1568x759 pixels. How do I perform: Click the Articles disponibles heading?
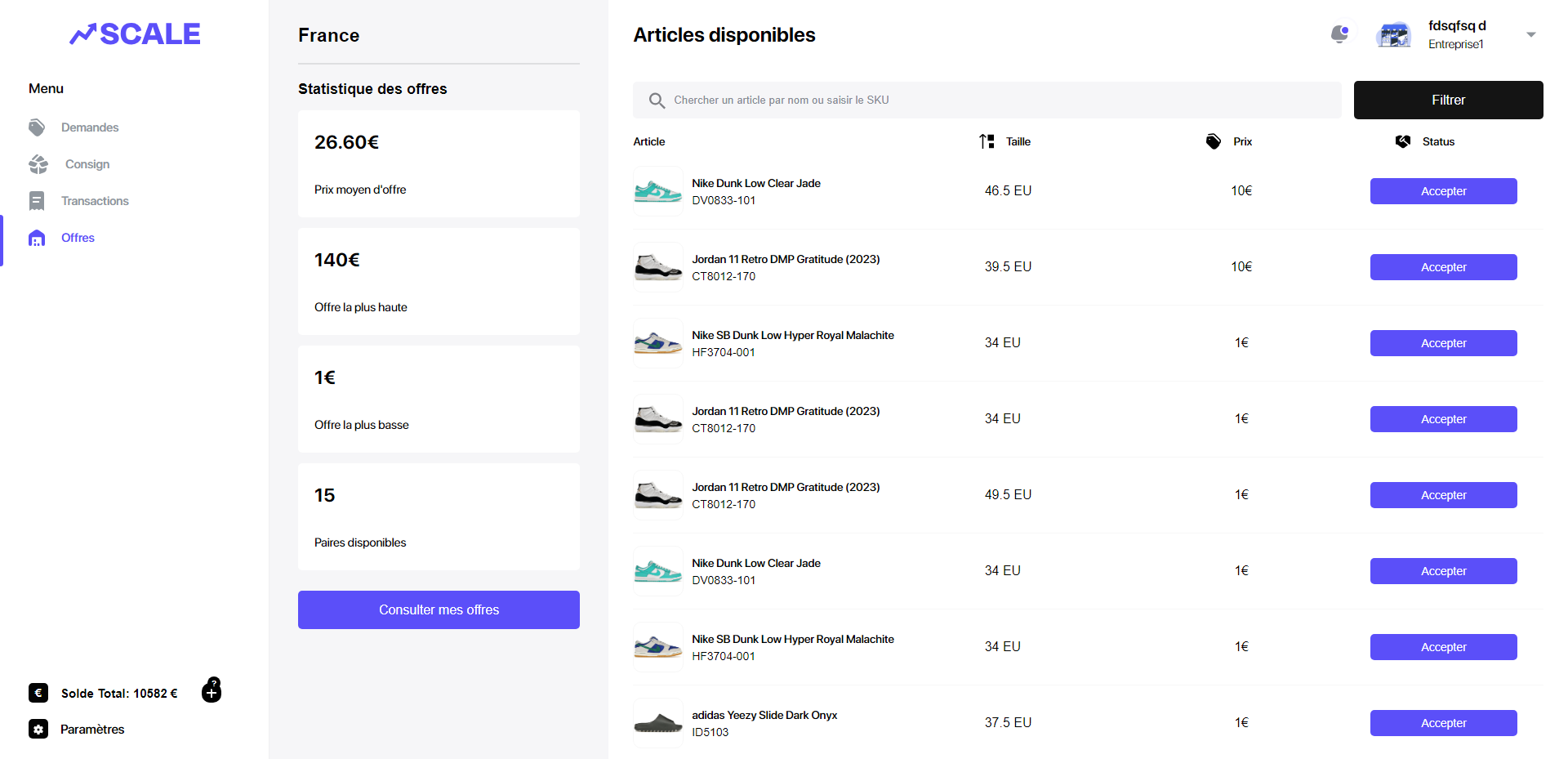coord(724,34)
